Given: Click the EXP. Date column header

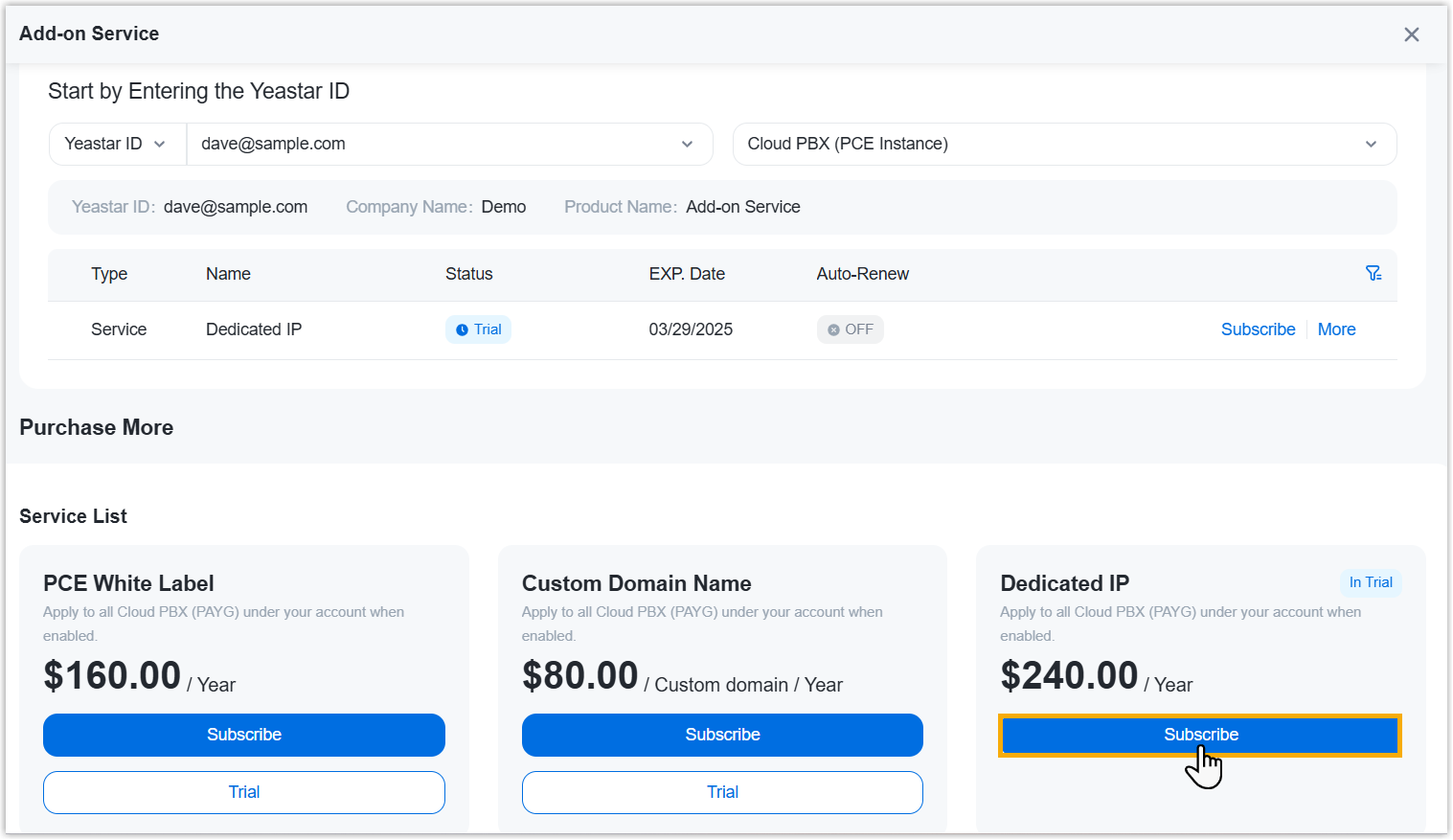Looking at the screenshot, I should pyautogui.click(x=686, y=274).
